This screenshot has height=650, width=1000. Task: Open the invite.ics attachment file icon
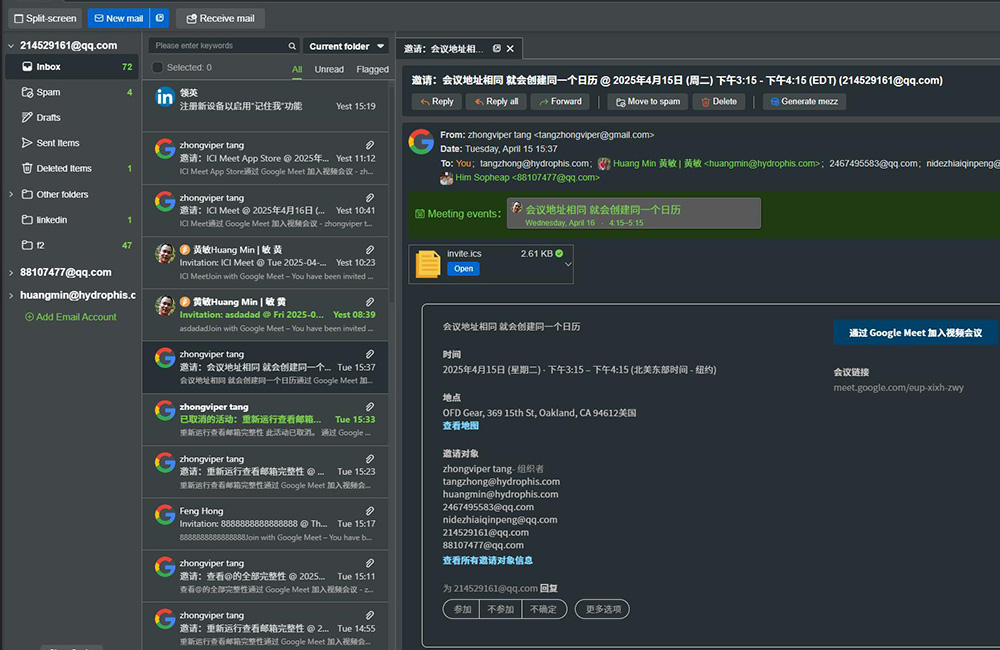point(428,262)
